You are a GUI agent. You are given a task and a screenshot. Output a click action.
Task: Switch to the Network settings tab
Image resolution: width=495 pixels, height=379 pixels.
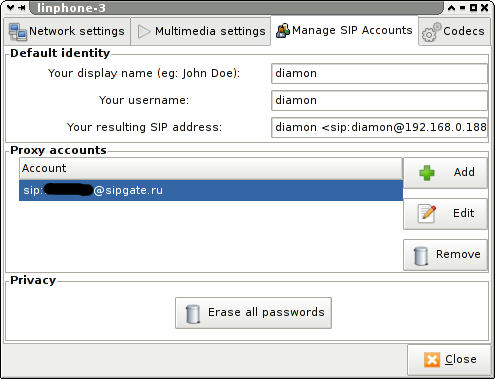point(67,31)
